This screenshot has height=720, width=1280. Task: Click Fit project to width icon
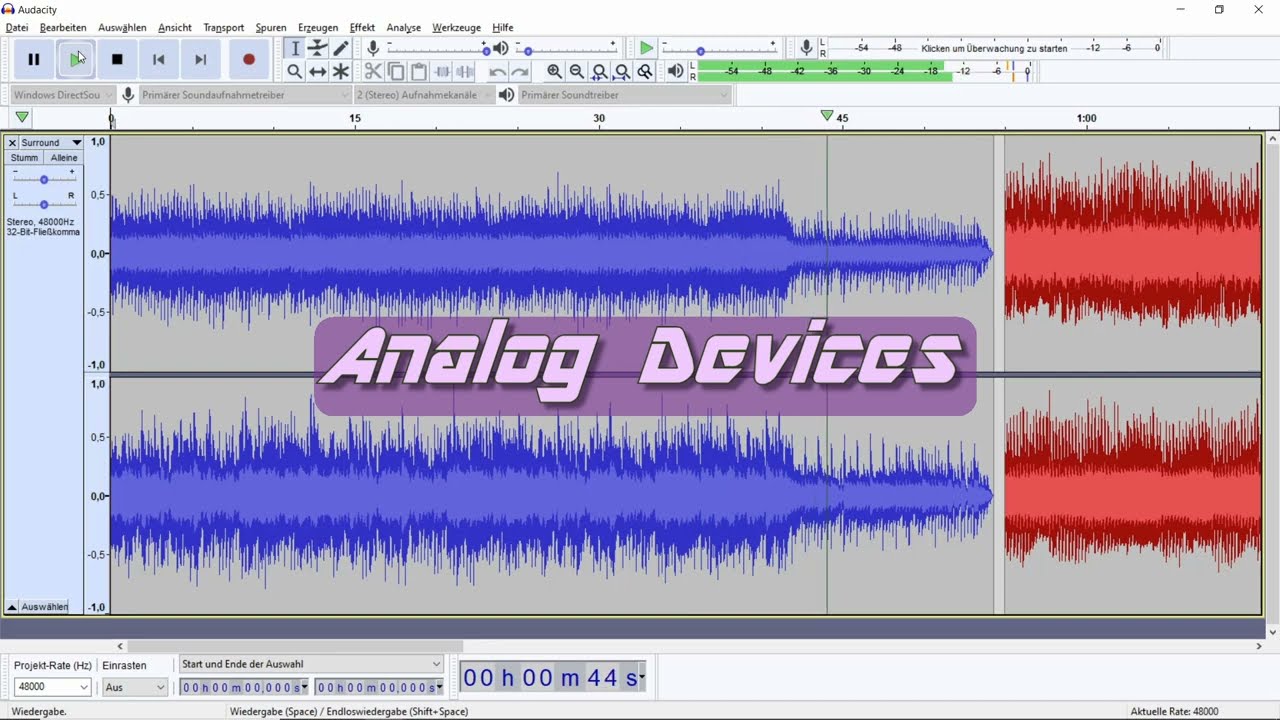click(x=622, y=71)
